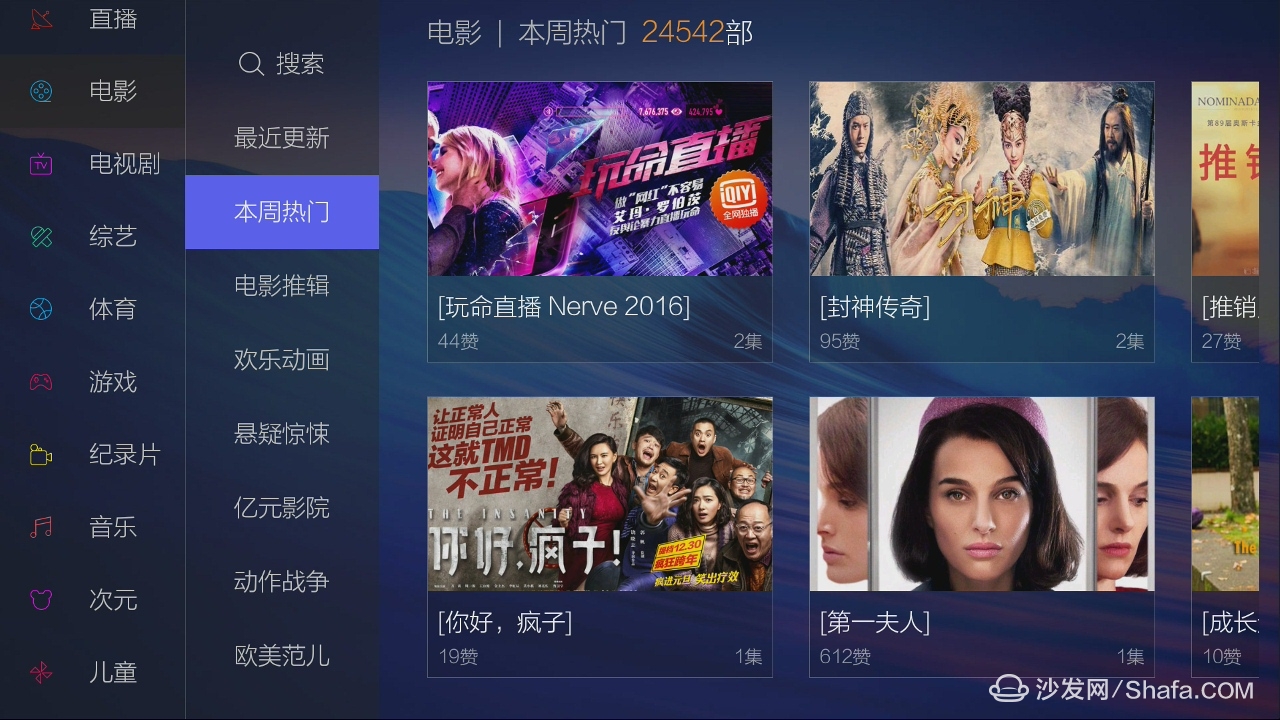Click the 你好，疯子 movie title

[505, 623]
